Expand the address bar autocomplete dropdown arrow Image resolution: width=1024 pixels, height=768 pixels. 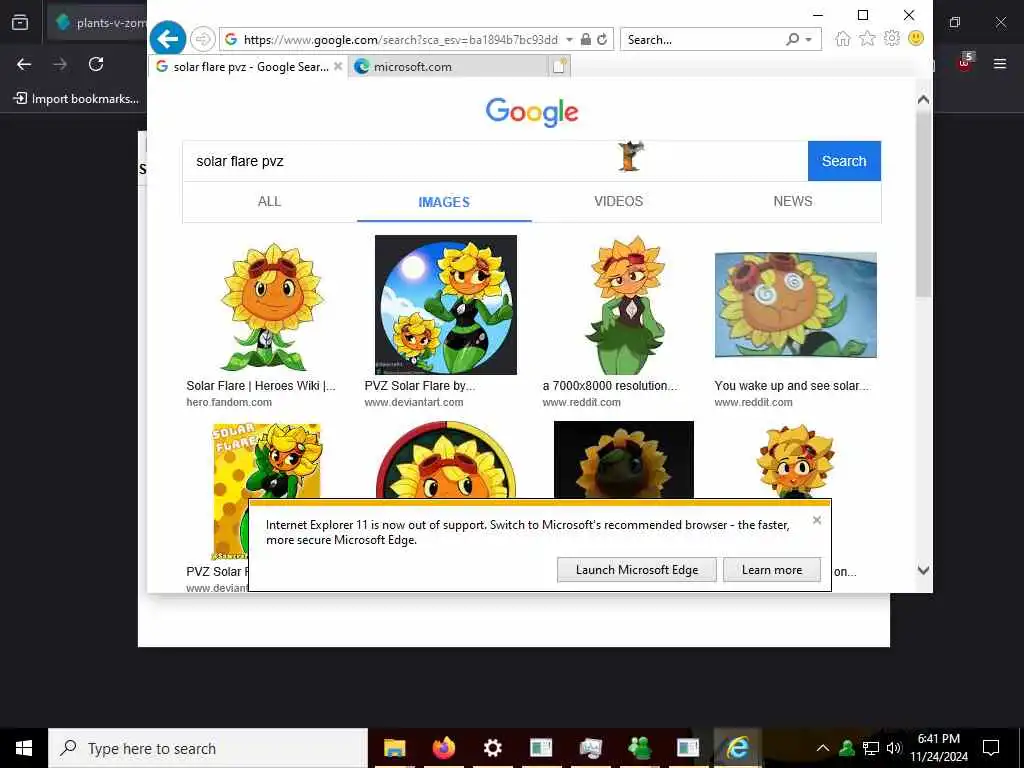pyautogui.click(x=569, y=40)
